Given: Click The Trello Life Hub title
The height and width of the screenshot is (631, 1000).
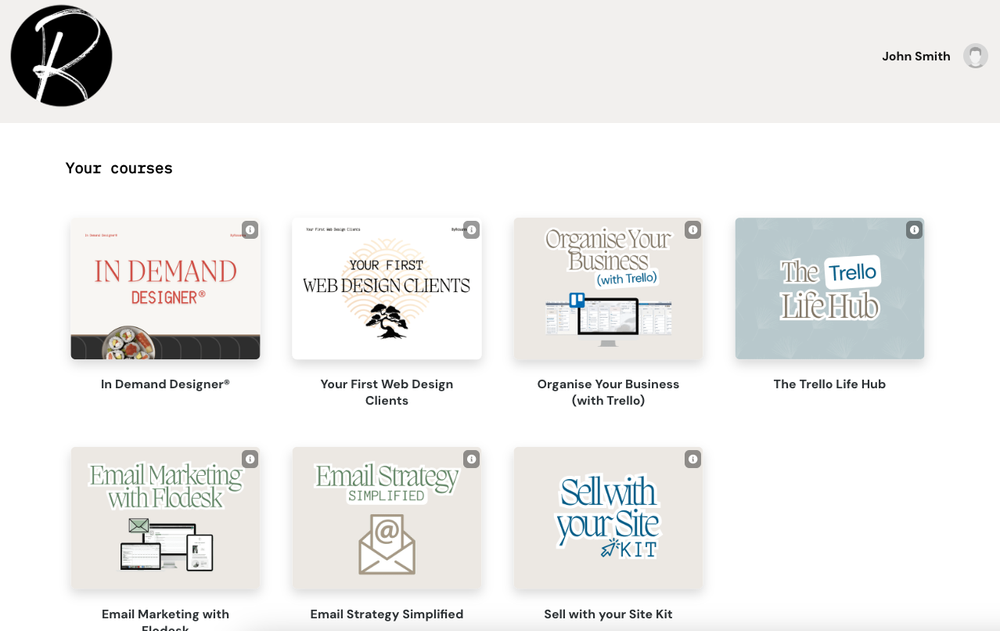Looking at the screenshot, I should pyautogui.click(x=829, y=384).
